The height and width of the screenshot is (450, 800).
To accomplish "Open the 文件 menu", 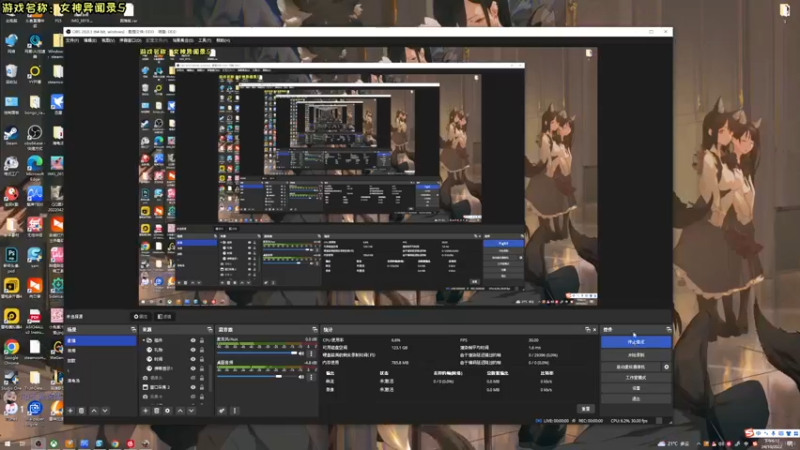I will [72, 40].
